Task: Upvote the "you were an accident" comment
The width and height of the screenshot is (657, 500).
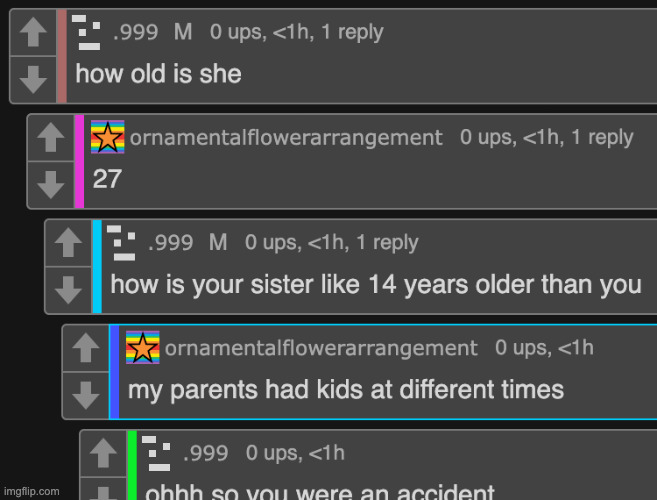Action: (x=103, y=453)
